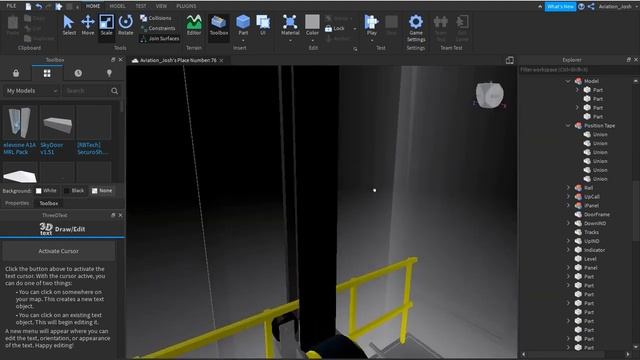This screenshot has width=640, height=360.
Task: Expand the DownIND node
Action: (568, 223)
